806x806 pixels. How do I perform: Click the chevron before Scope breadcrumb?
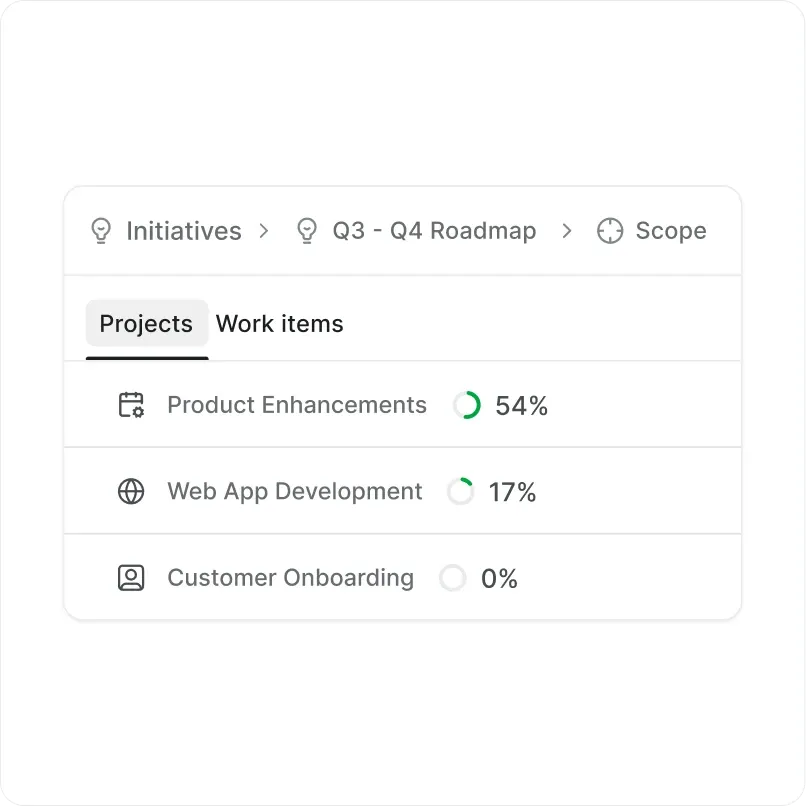pos(567,231)
